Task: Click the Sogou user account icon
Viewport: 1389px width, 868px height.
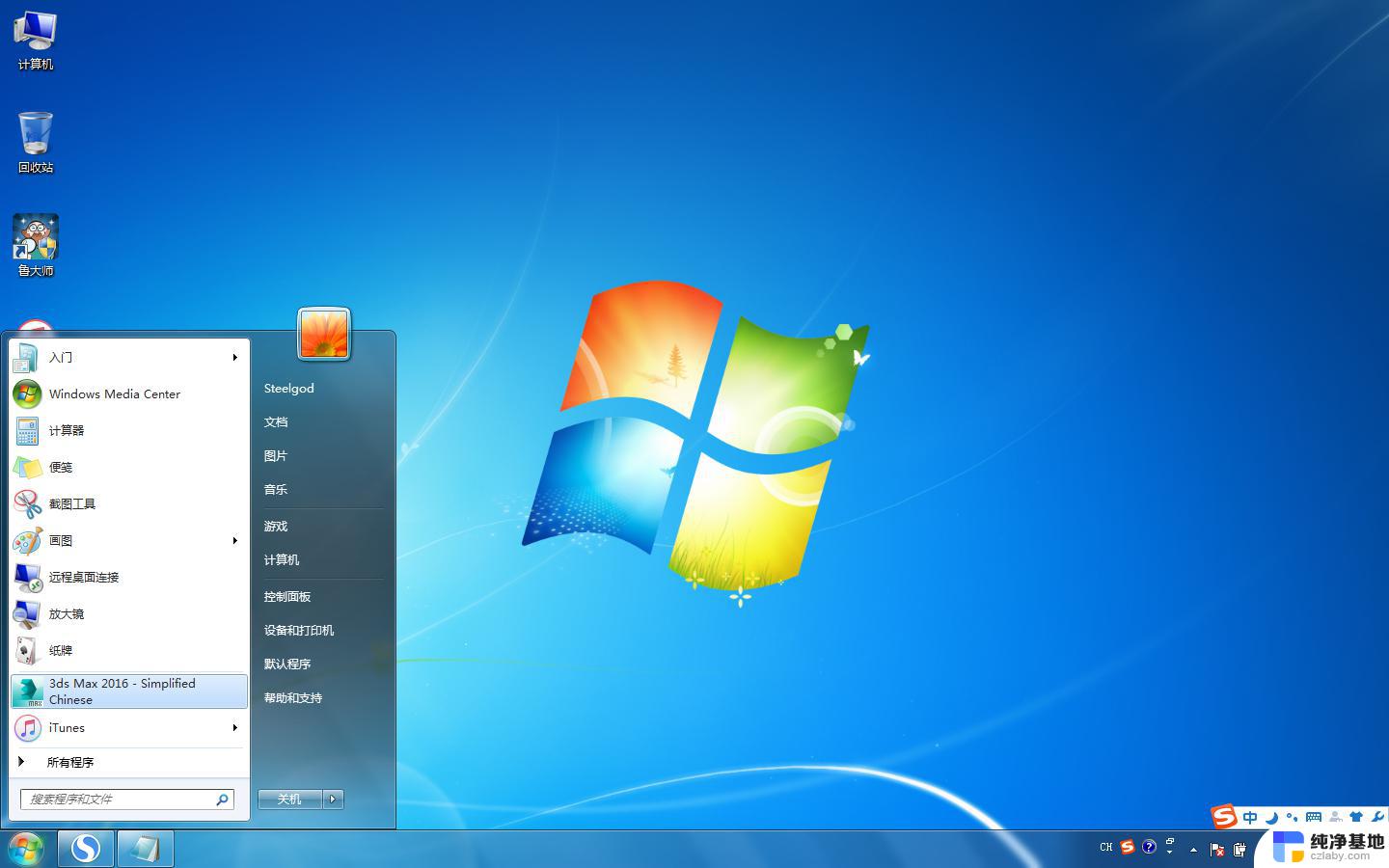Action: pyautogui.click(x=1335, y=818)
